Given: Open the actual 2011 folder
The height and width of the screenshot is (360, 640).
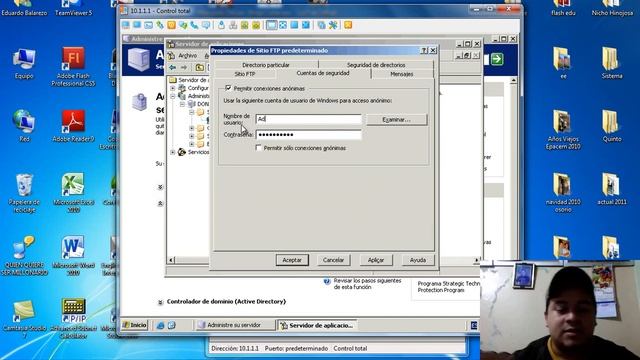Looking at the screenshot, I should tap(611, 189).
